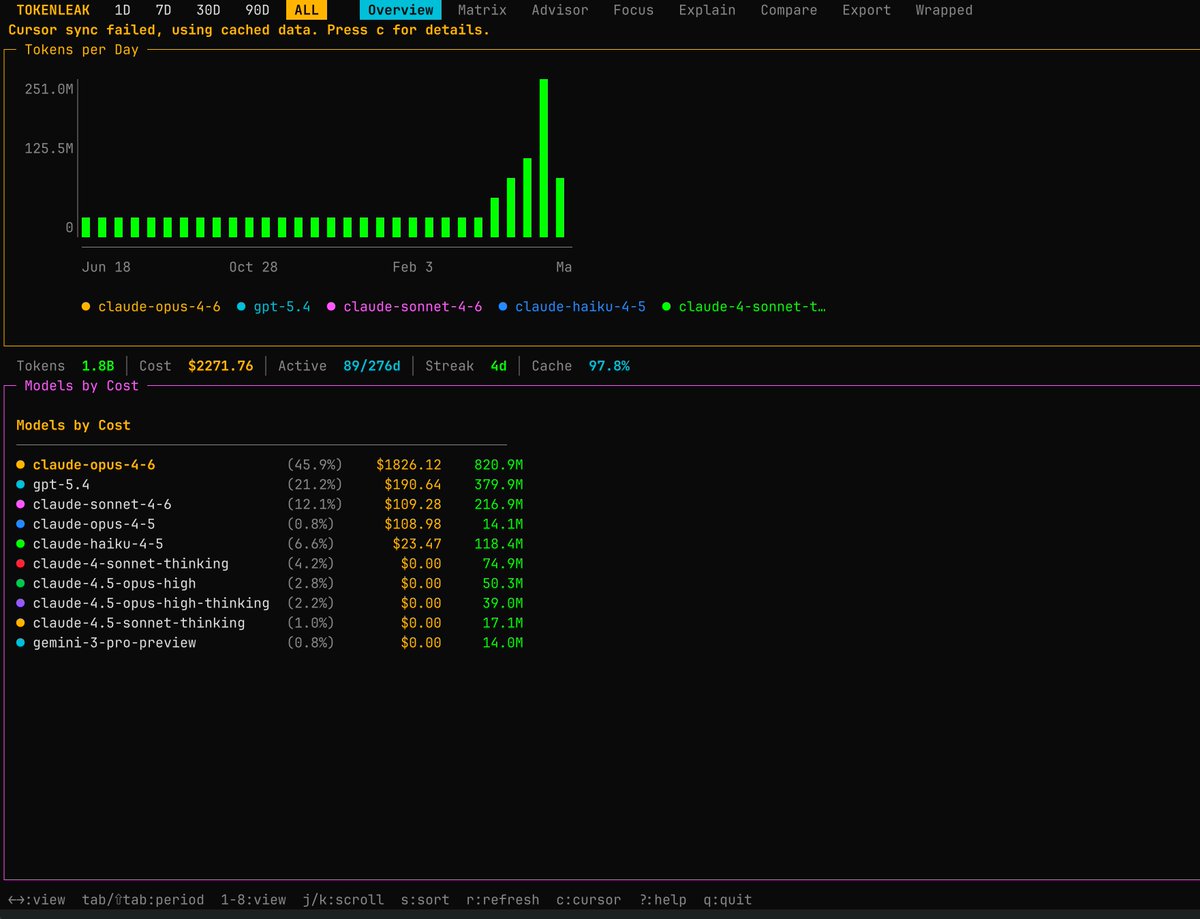The image size is (1200, 919).
Task: Select the ALL period tab
Action: (306, 10)
